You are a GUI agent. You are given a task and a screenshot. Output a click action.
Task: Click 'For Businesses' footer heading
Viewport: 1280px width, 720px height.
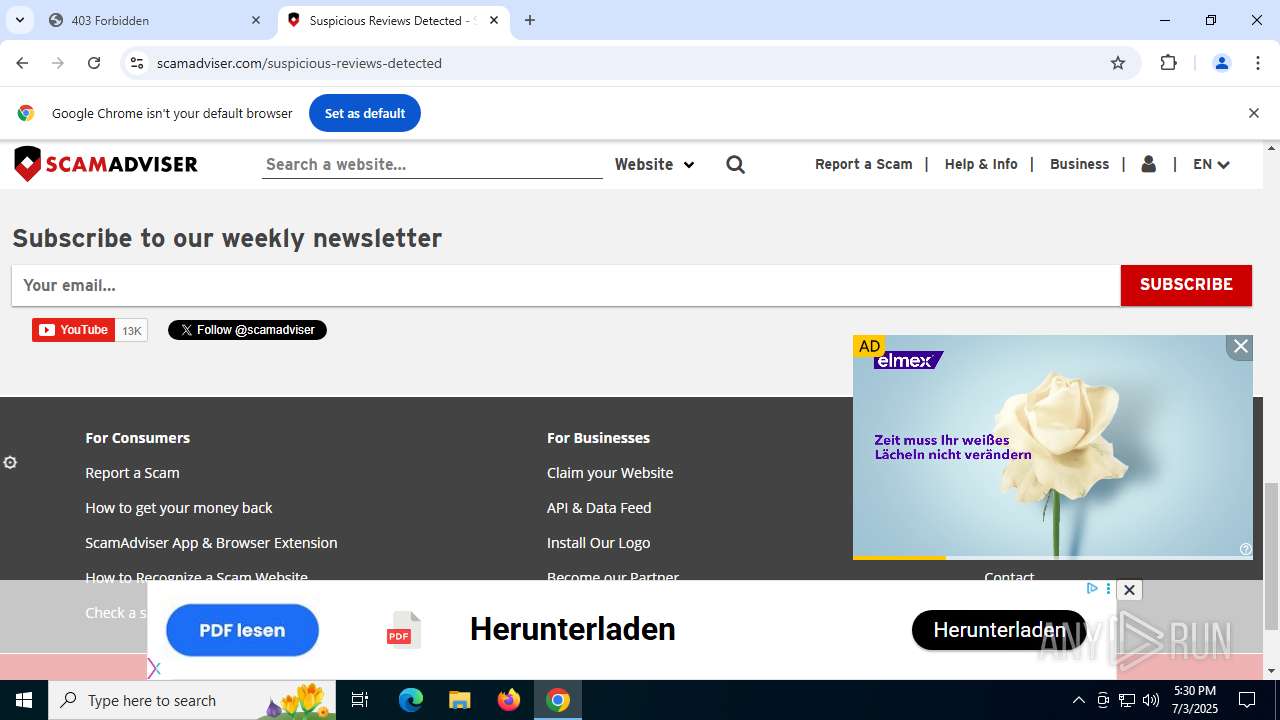598,438
